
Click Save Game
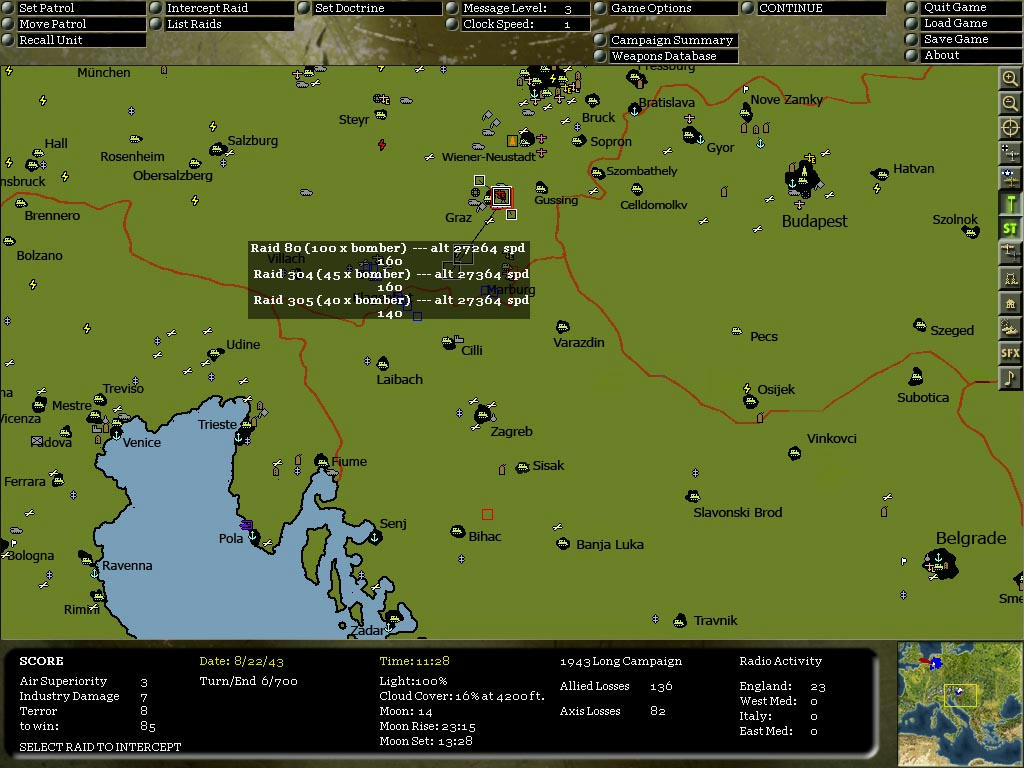963,39
